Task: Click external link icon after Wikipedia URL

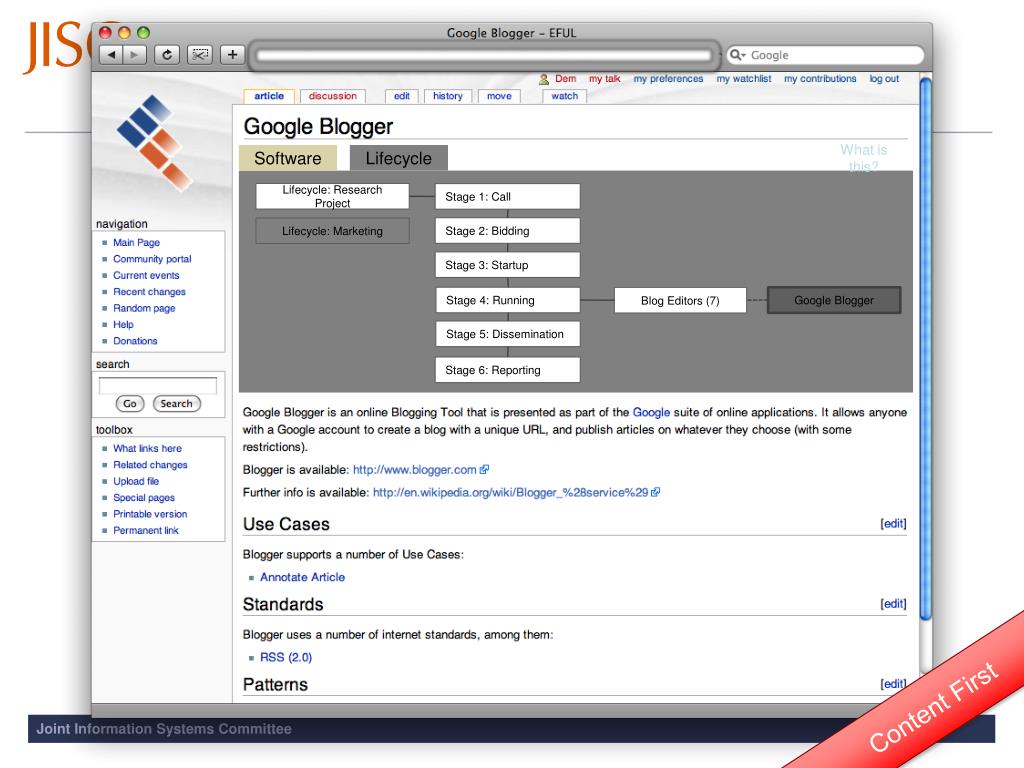Action: pos(656,492)
